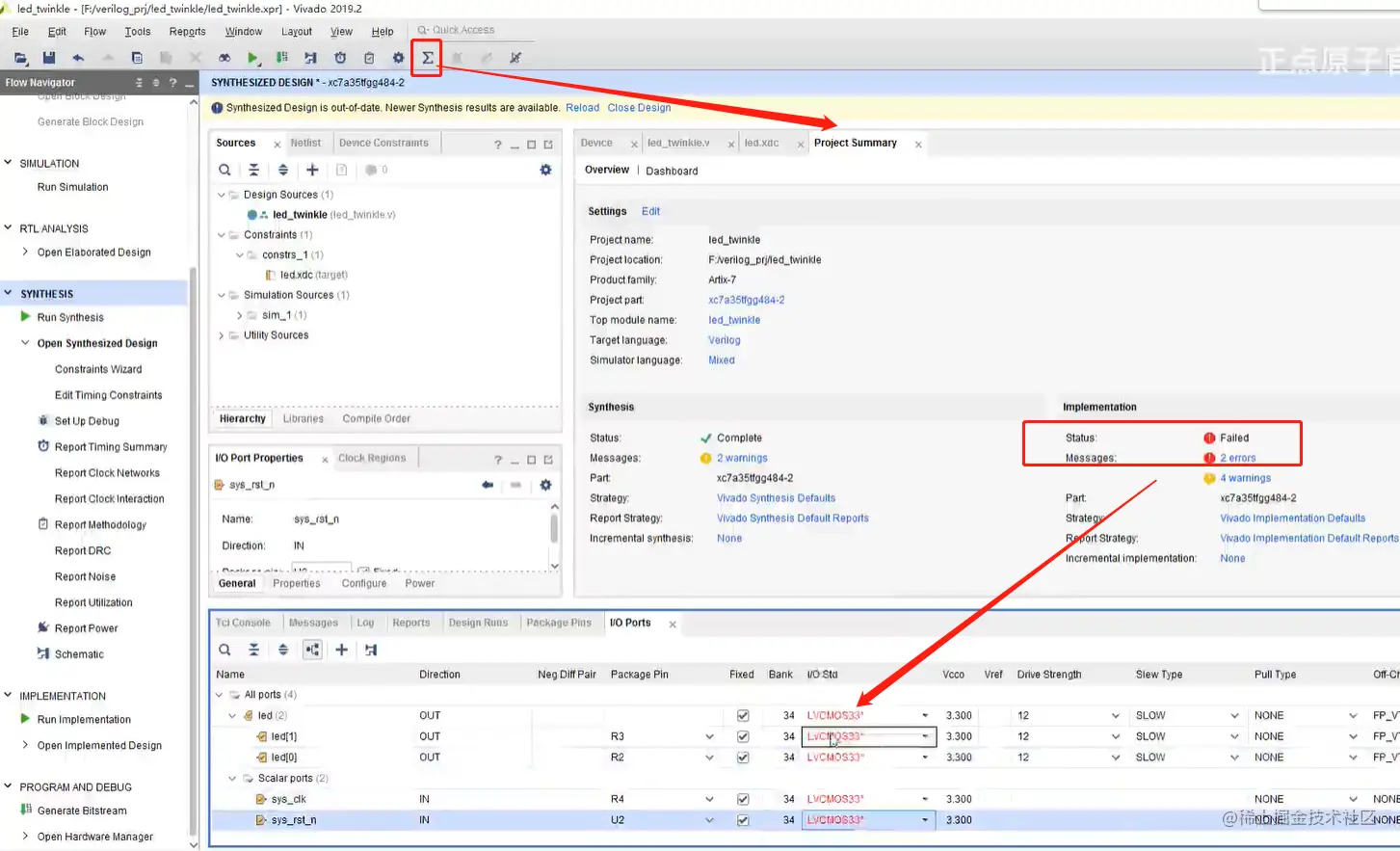This screenshot has height=851, width=1400.
Task: Toggle Fixed checkbox for led[0]
Action: (743, 758)
